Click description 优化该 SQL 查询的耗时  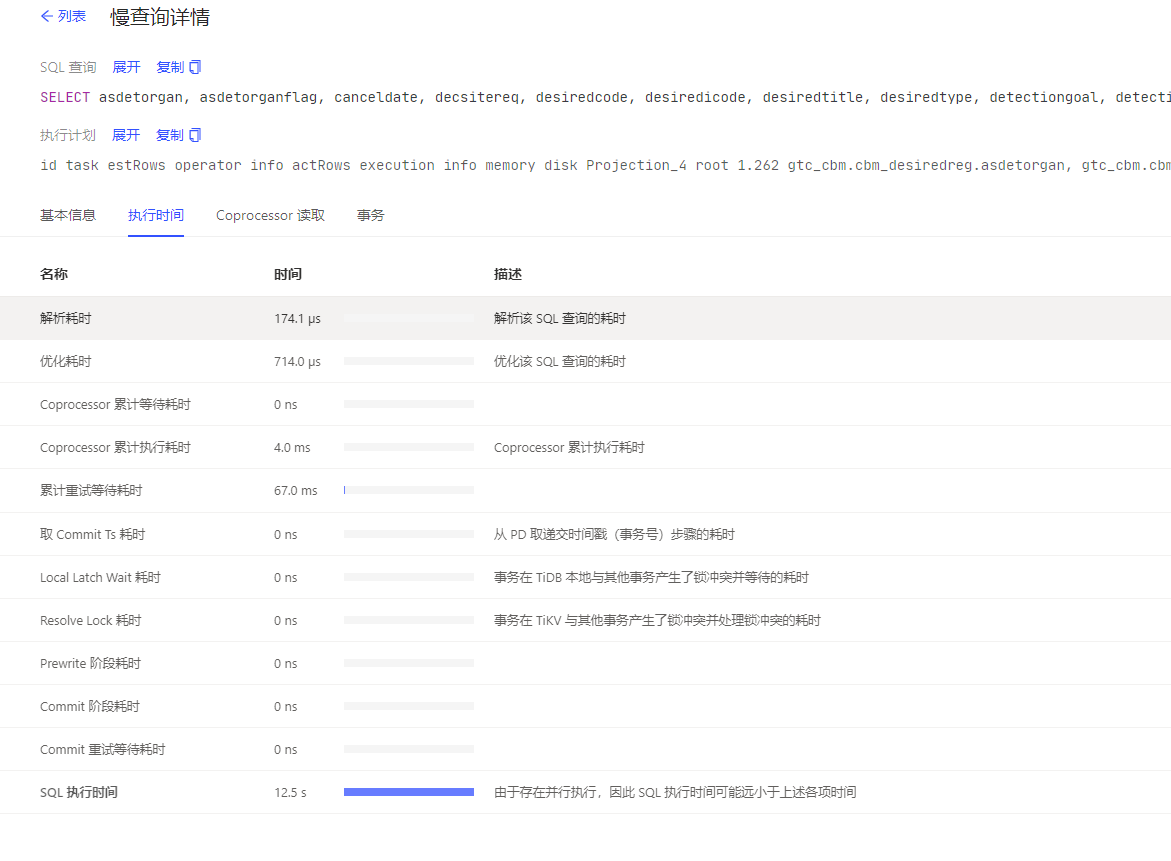[x=560, y=361]
